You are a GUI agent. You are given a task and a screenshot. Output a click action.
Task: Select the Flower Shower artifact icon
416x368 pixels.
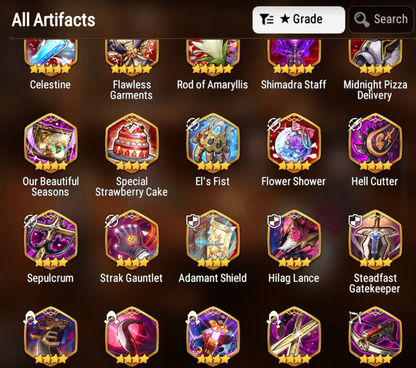294,143
